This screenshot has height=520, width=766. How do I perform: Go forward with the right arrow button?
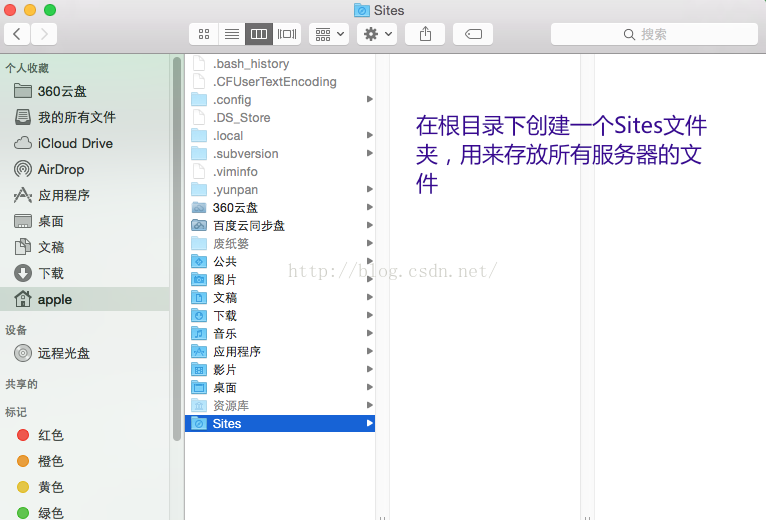[44, 34]
